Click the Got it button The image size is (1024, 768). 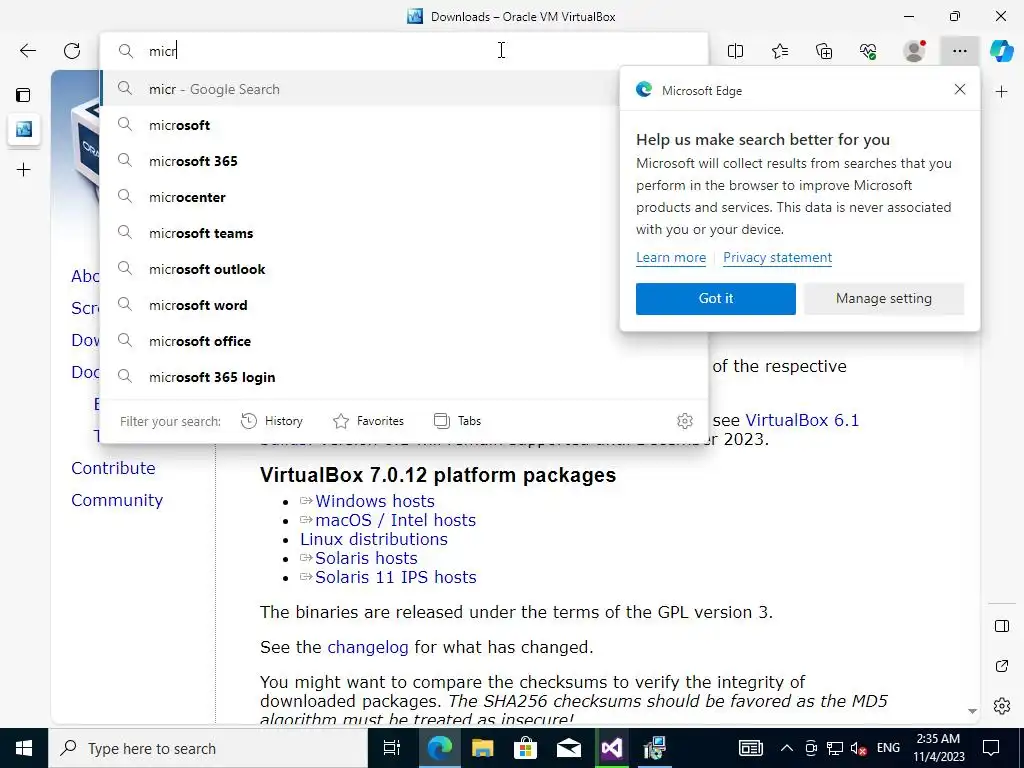(x=716, y=298)
